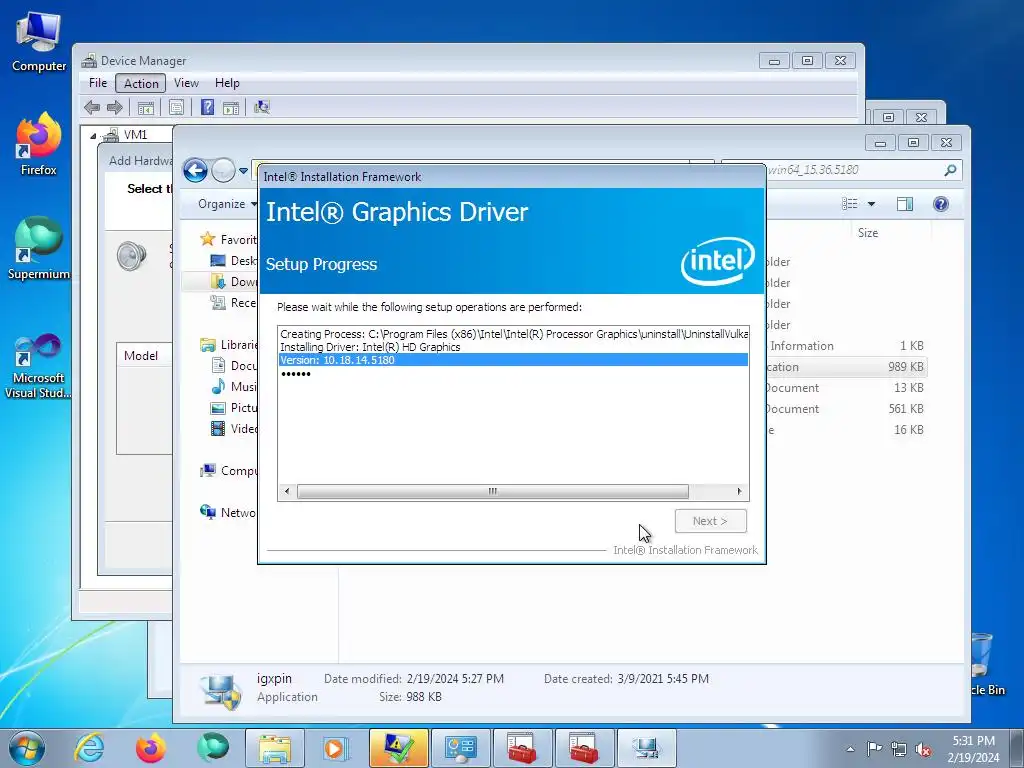The image size is (1024, 768).
Task: Open Internet Explorer from the taskbar
Action: click(x=89, y=748)
